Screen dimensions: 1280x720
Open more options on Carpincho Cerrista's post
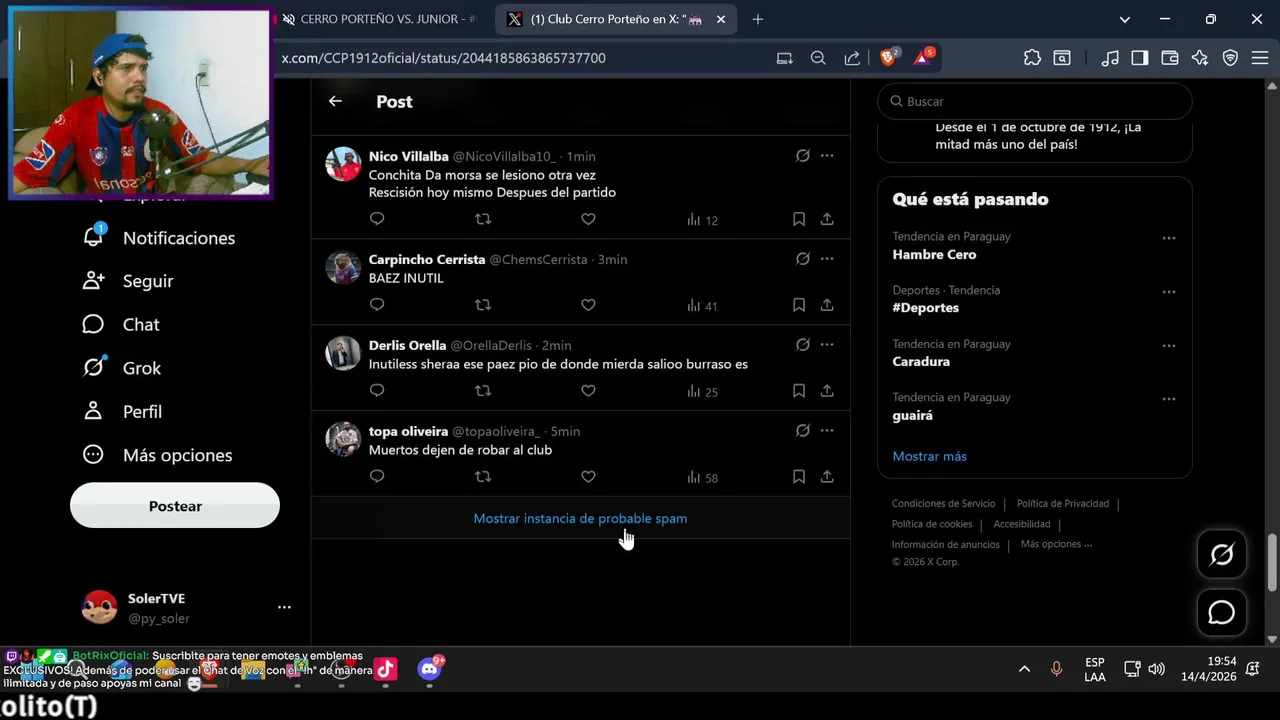(x=827, y=259)
